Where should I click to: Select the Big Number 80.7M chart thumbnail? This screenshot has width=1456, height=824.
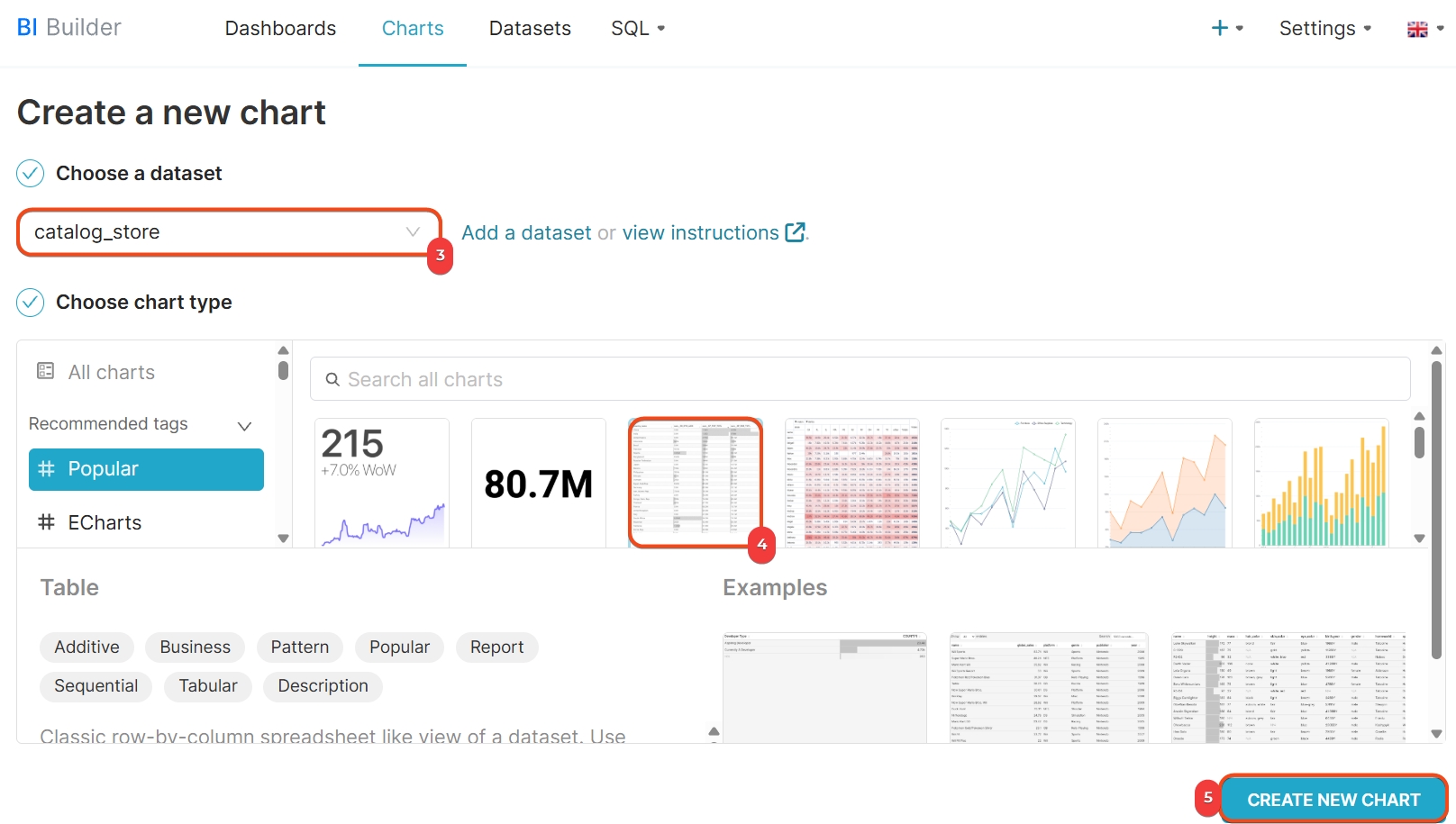click(538, 483)
